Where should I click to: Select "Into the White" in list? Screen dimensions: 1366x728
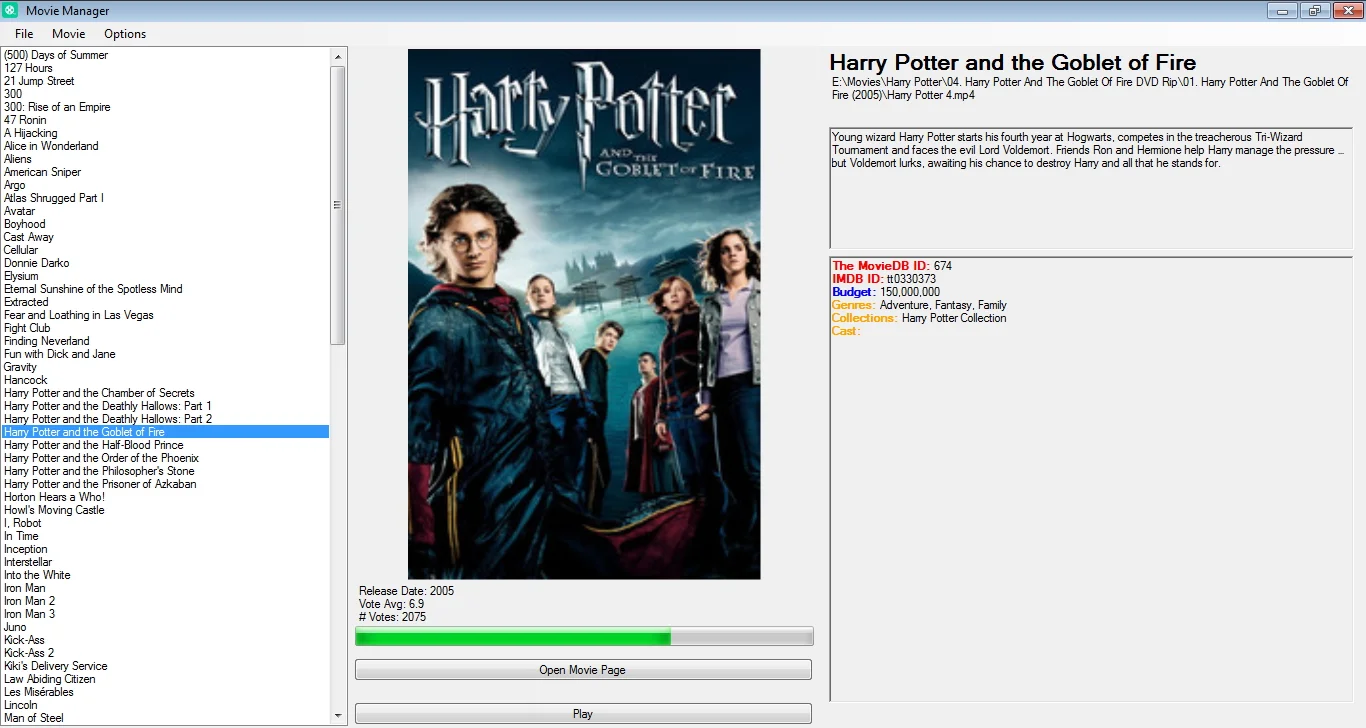165,575
